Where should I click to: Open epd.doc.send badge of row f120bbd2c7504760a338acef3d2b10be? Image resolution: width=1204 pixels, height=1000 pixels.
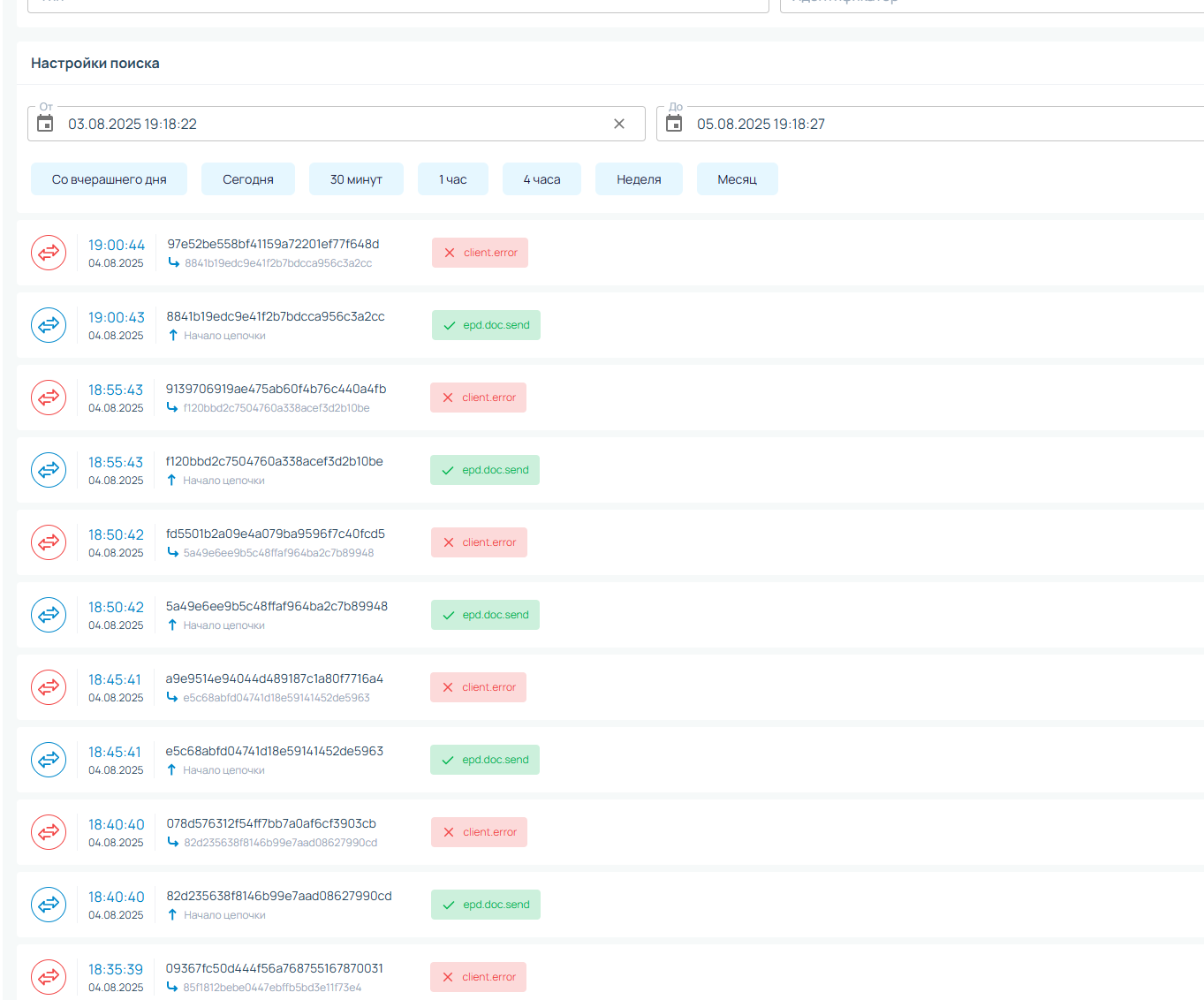tap(485, 470)
